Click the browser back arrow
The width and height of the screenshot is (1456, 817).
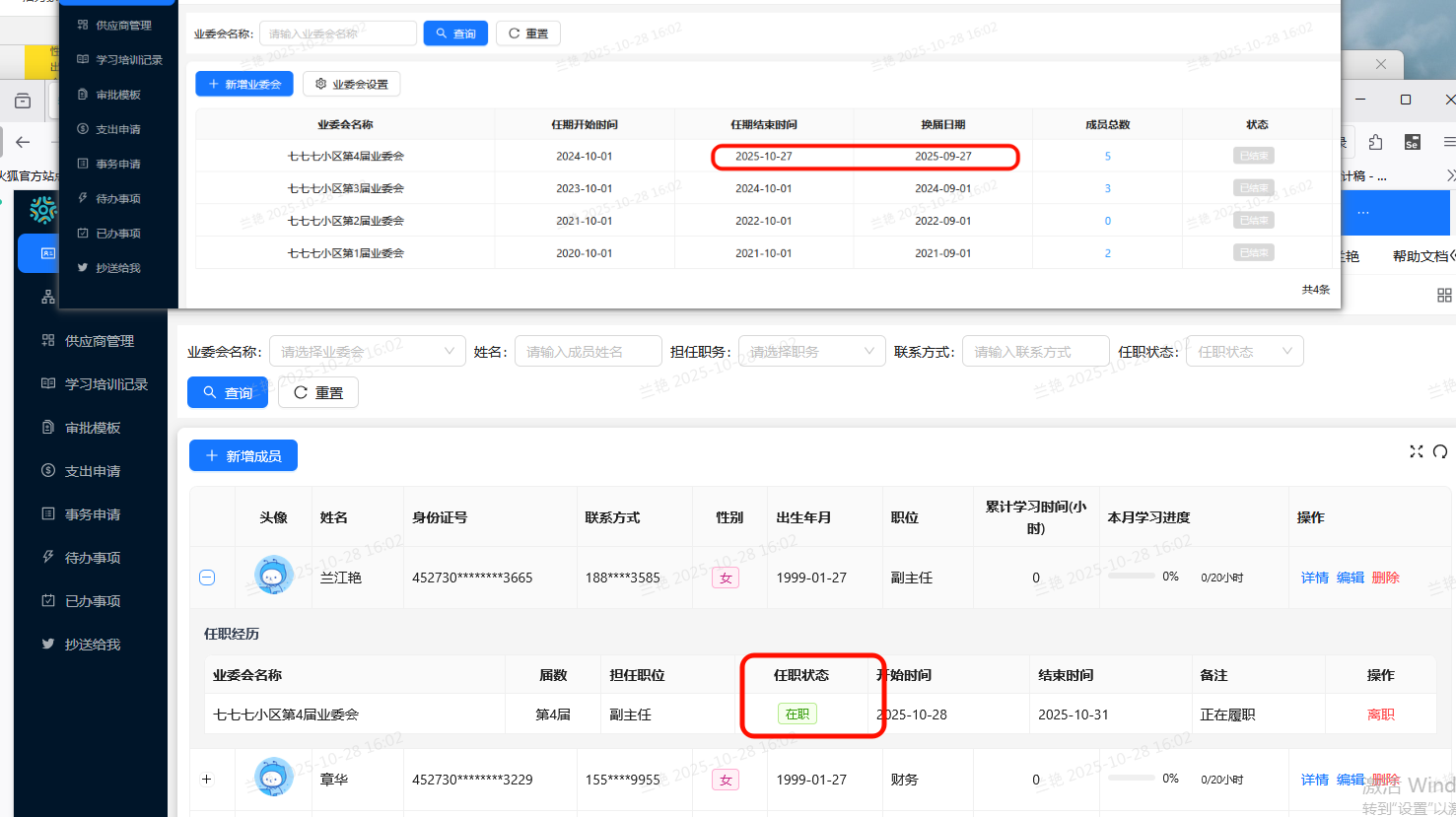[x=23, y=142]
